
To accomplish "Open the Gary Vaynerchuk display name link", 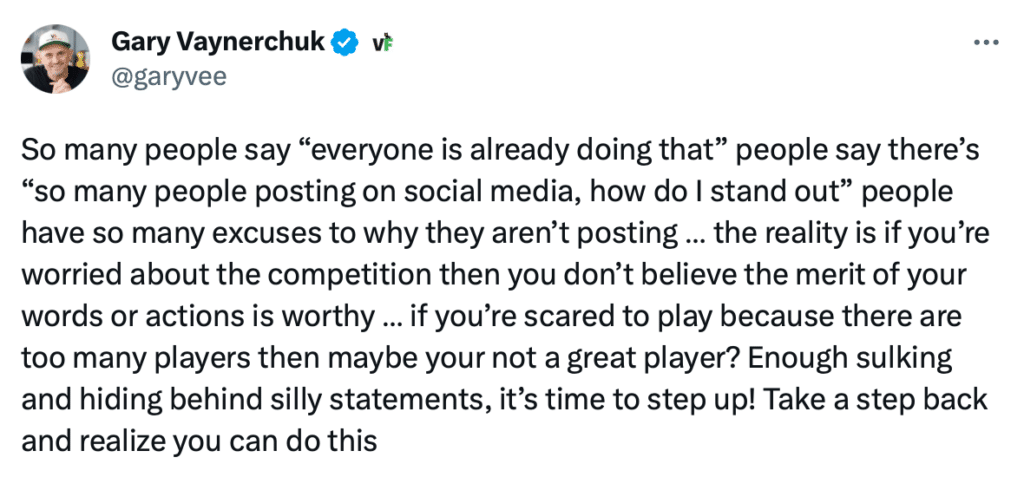I will (x=219, y=42).
